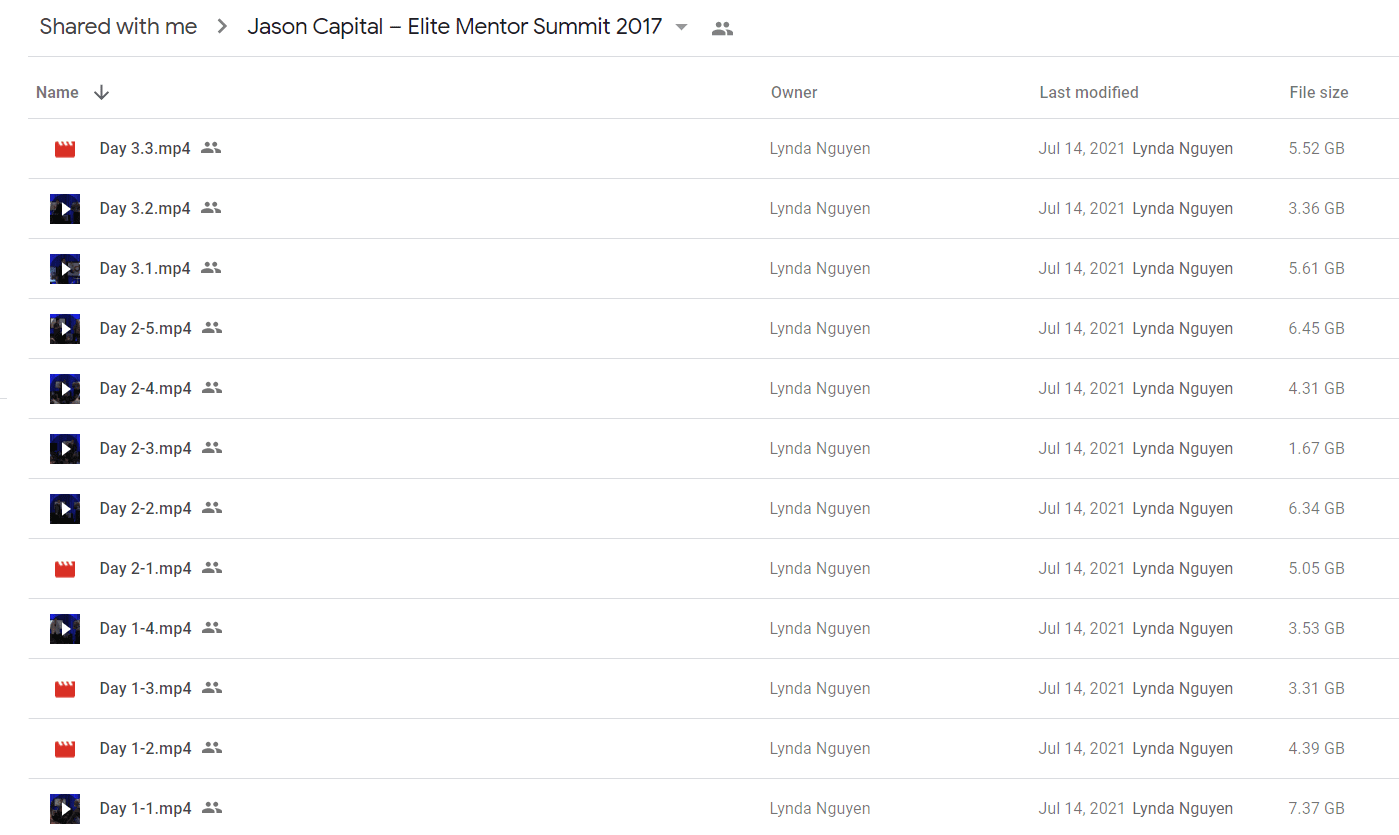Click the shared people icon beside Day 3.2.mp4
The width and height of the screenshot is (1399, 835).
click(x=210, y=208)
